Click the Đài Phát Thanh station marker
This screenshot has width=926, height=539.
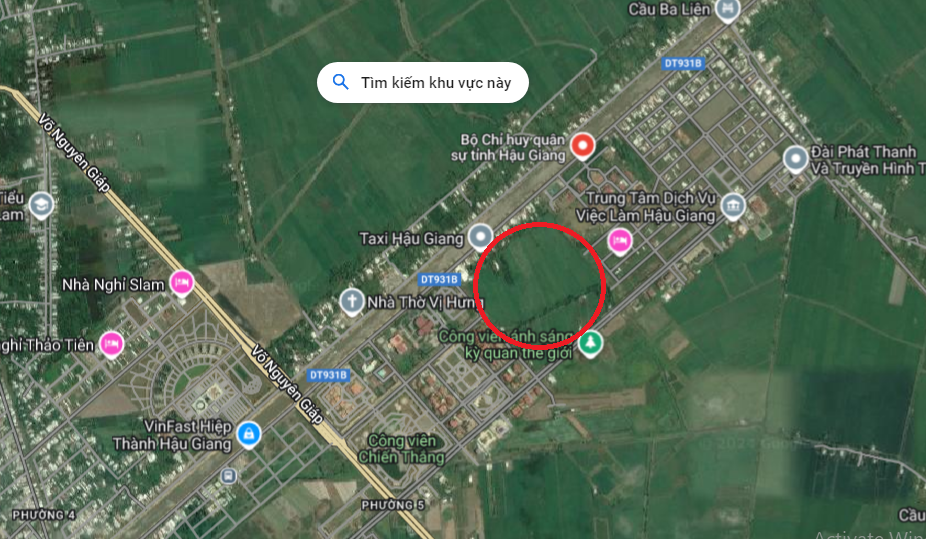pos(795,159)
